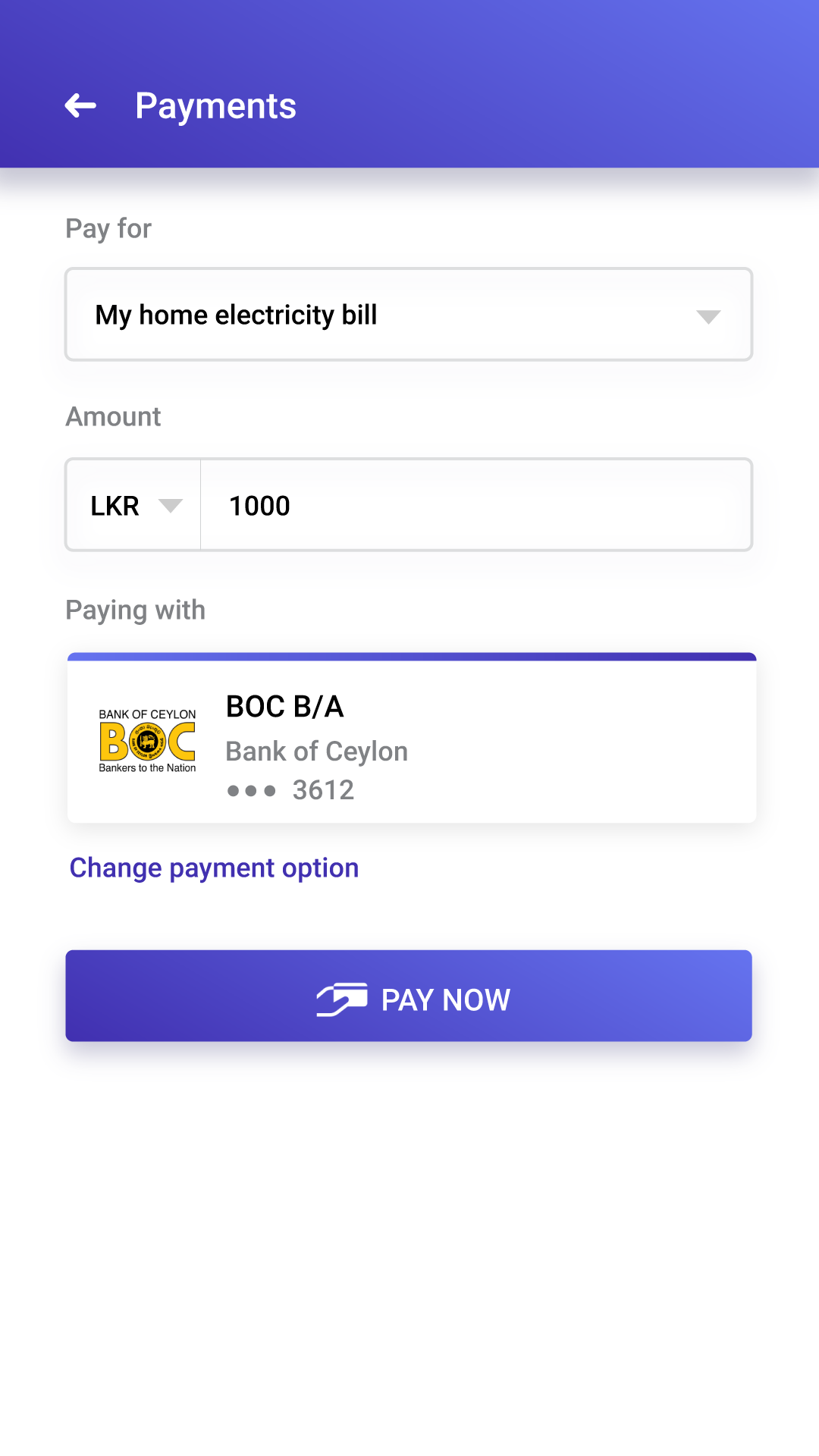
Task: Click the 'Paying with' label
Action: (x=135, y=610)
